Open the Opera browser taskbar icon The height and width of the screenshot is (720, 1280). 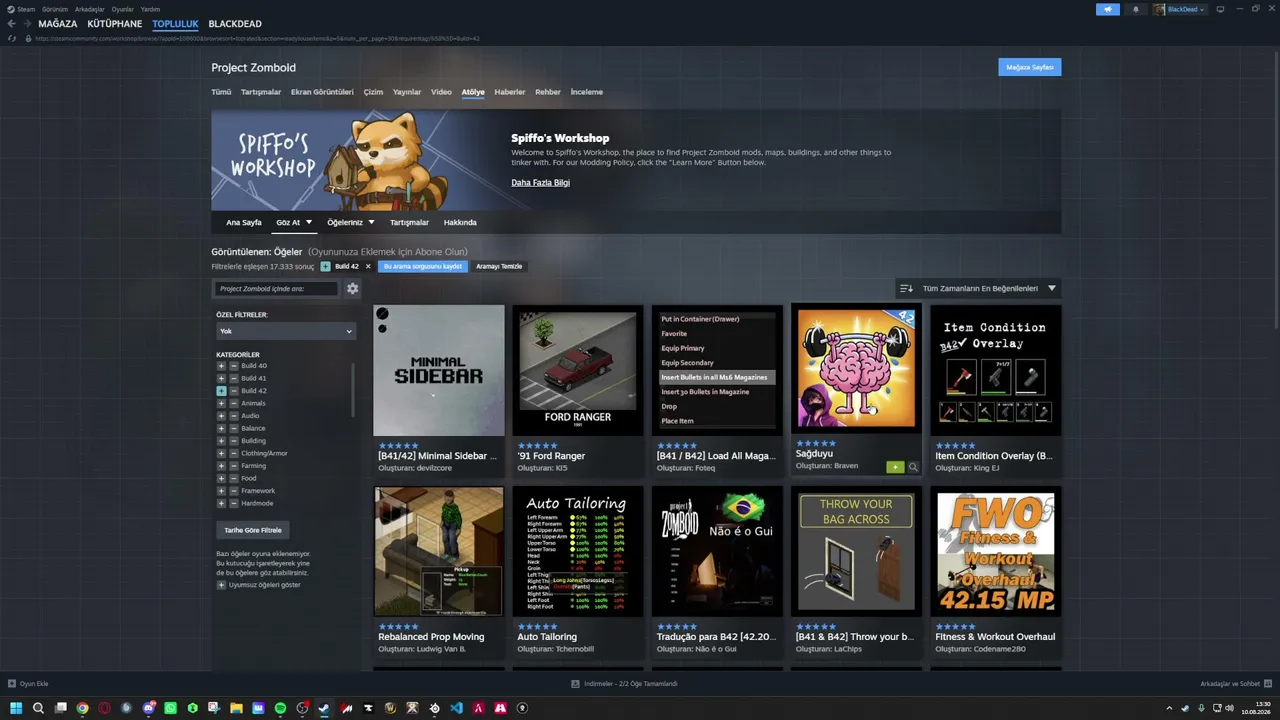tap(104, 708)
